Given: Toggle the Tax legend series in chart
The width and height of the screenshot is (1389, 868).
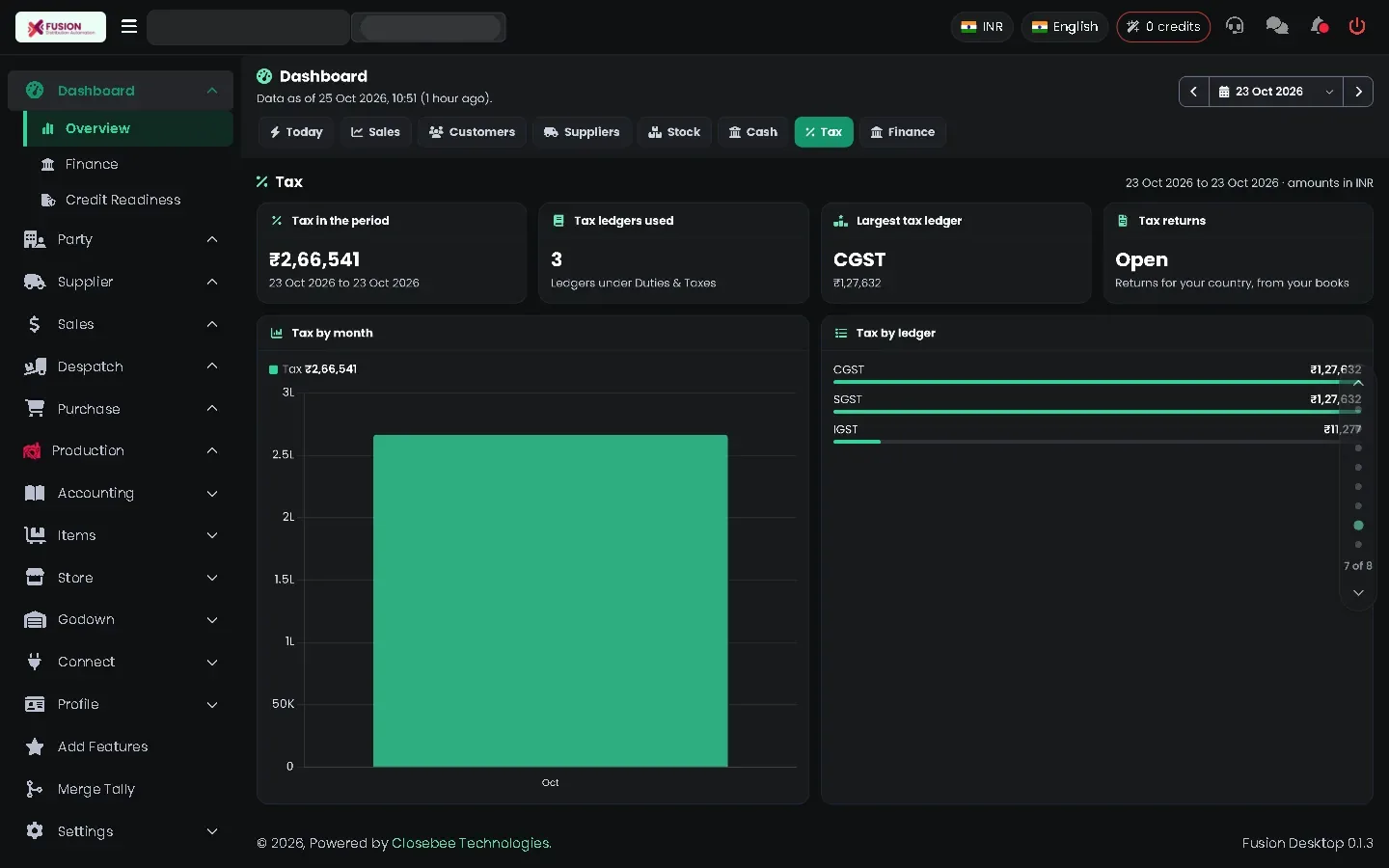Looking at the screenshot, I should (x=313, y=369).
